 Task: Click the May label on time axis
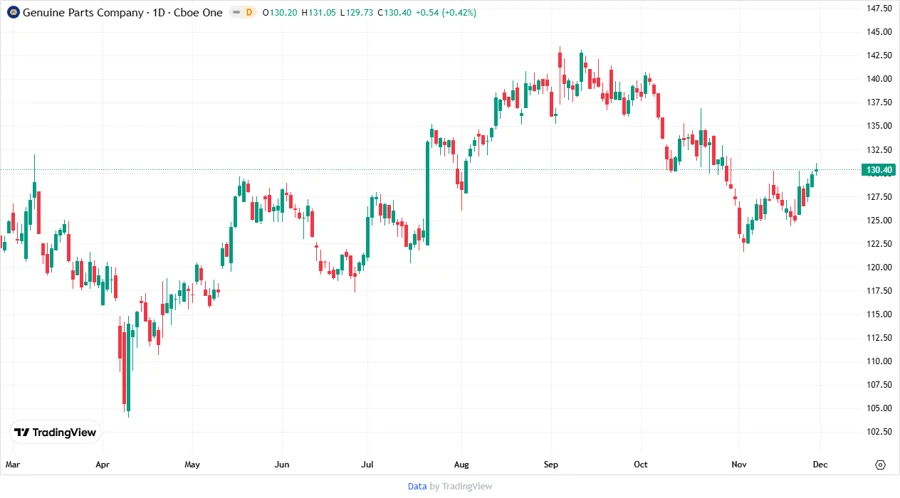[x=192, y=465]
